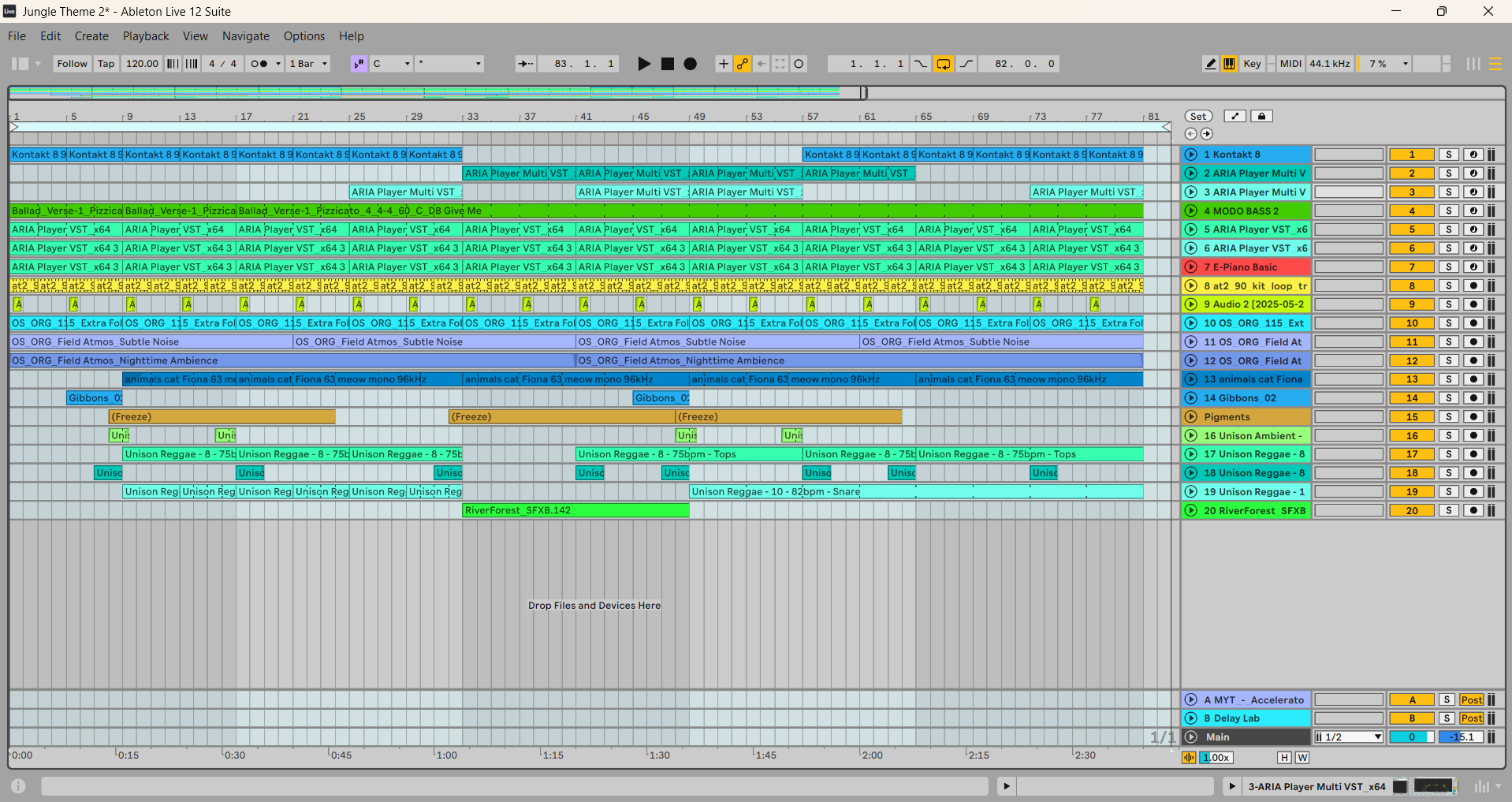Jump to next locator arrow
The image size is (1512, 802).
click(1206, 134)
